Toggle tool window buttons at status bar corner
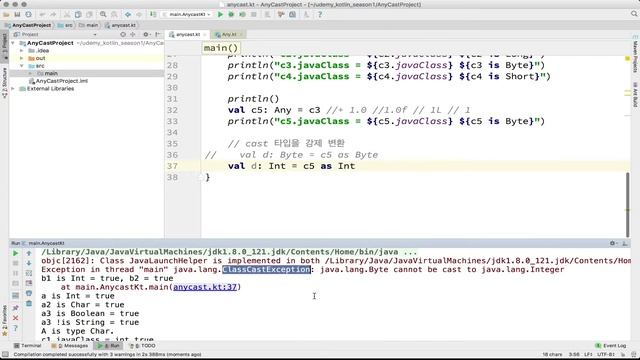This screenshot has height=360, width=640. [5, 354]
